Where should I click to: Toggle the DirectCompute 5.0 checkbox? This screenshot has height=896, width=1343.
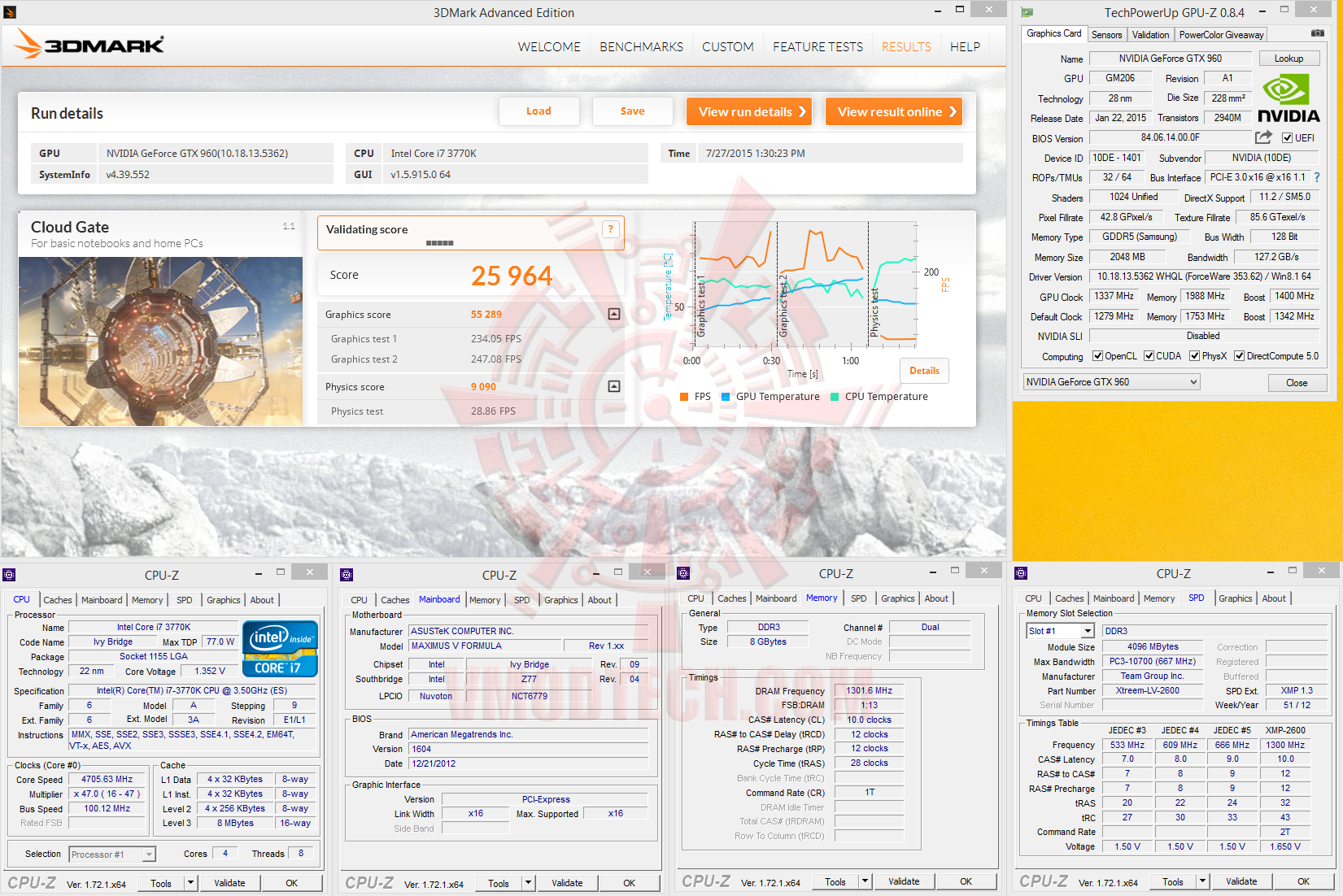point(1239,356)
